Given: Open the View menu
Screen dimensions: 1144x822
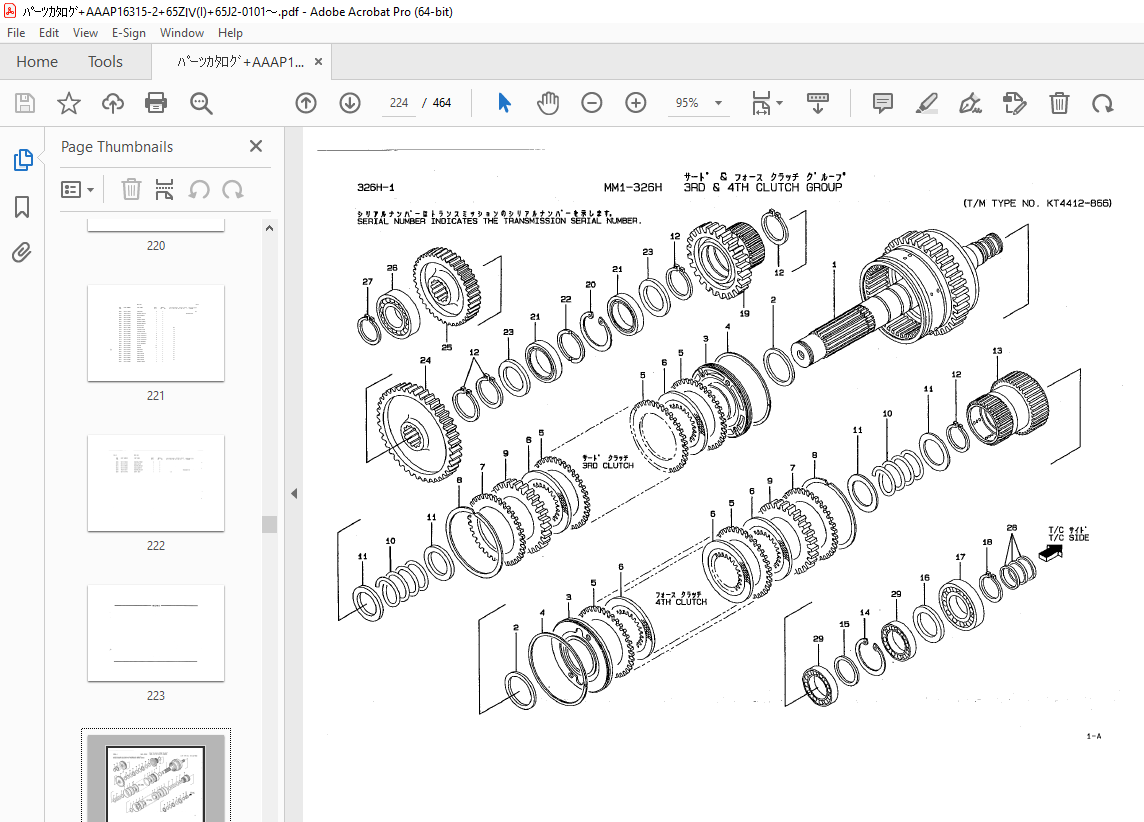Looking at the screenshot, I should coord(85,33).
